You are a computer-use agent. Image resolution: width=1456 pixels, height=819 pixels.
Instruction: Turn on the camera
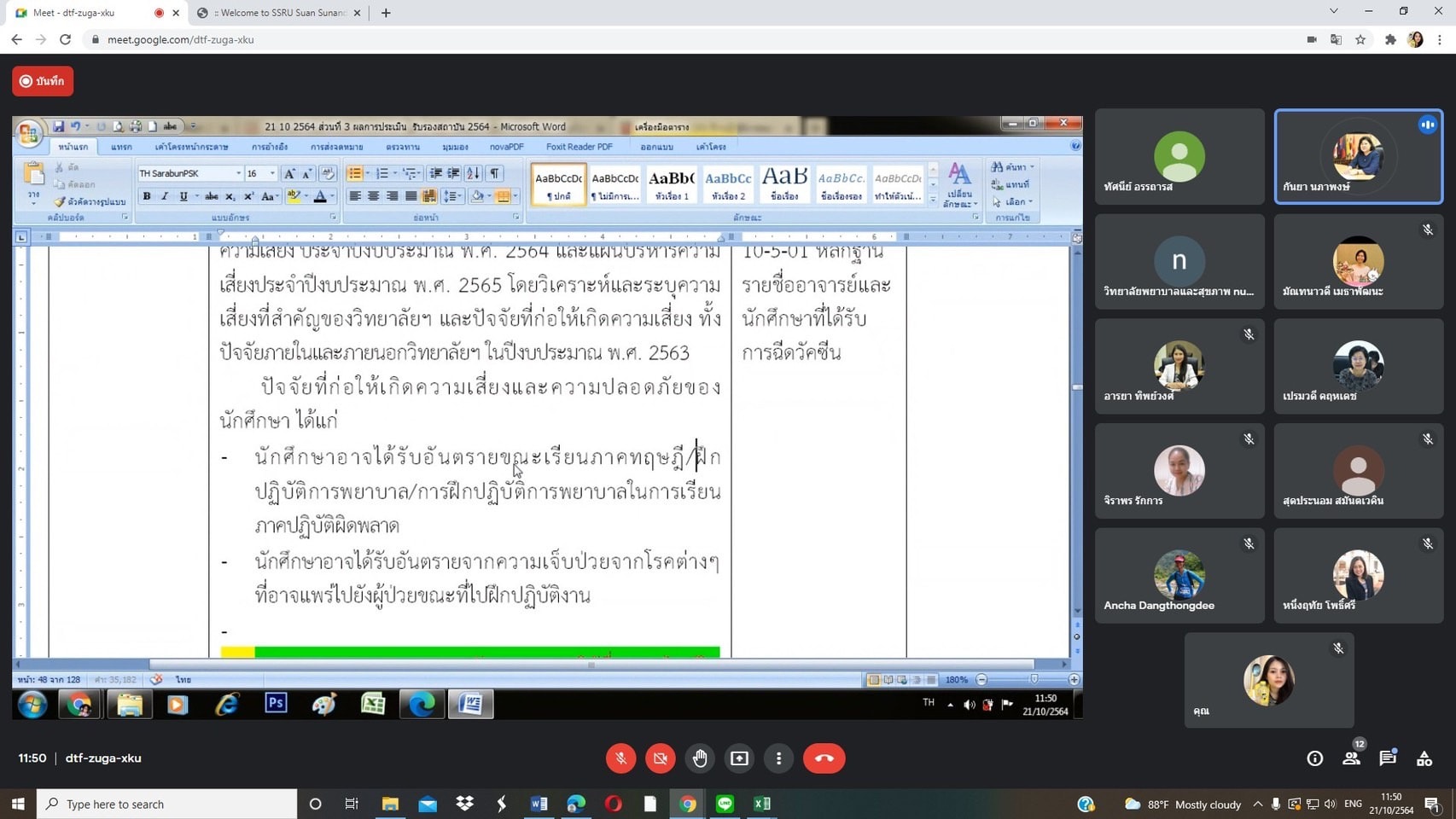(x=660, y=758)
